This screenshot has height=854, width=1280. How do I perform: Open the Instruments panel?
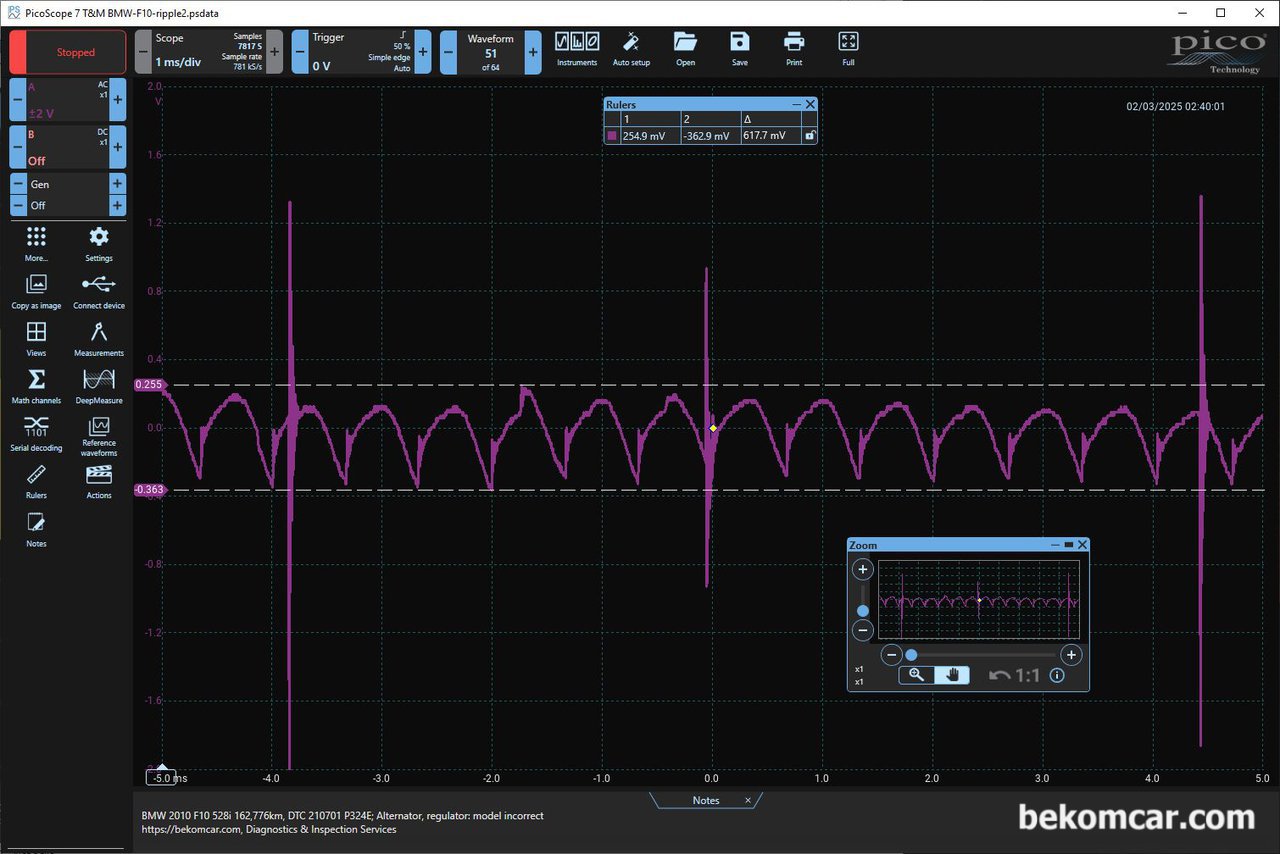(577, 48)
